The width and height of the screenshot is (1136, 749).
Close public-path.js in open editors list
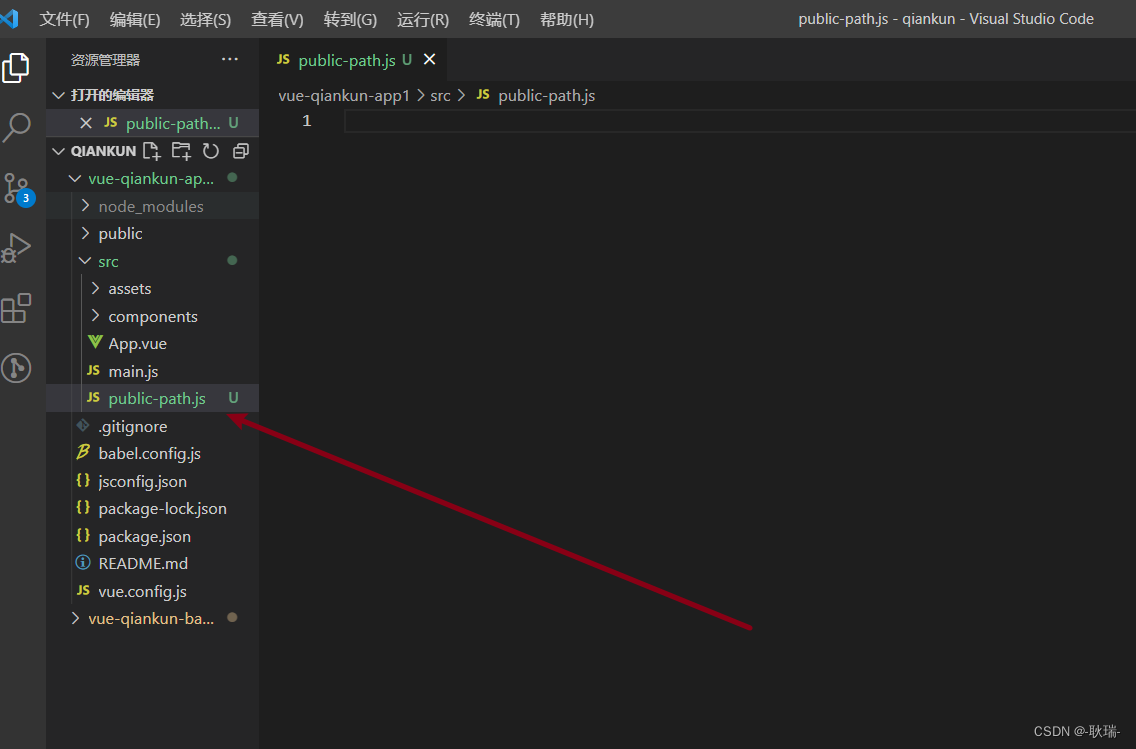point(86,123)
